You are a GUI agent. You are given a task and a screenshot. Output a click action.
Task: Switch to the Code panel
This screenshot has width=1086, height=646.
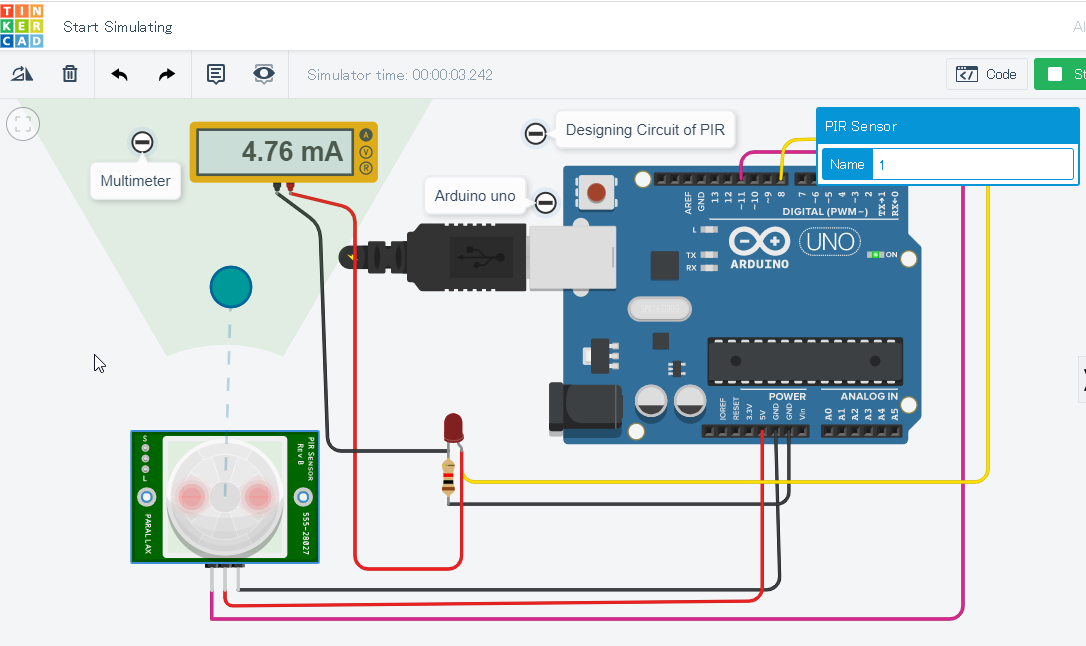tap(986, 73)
